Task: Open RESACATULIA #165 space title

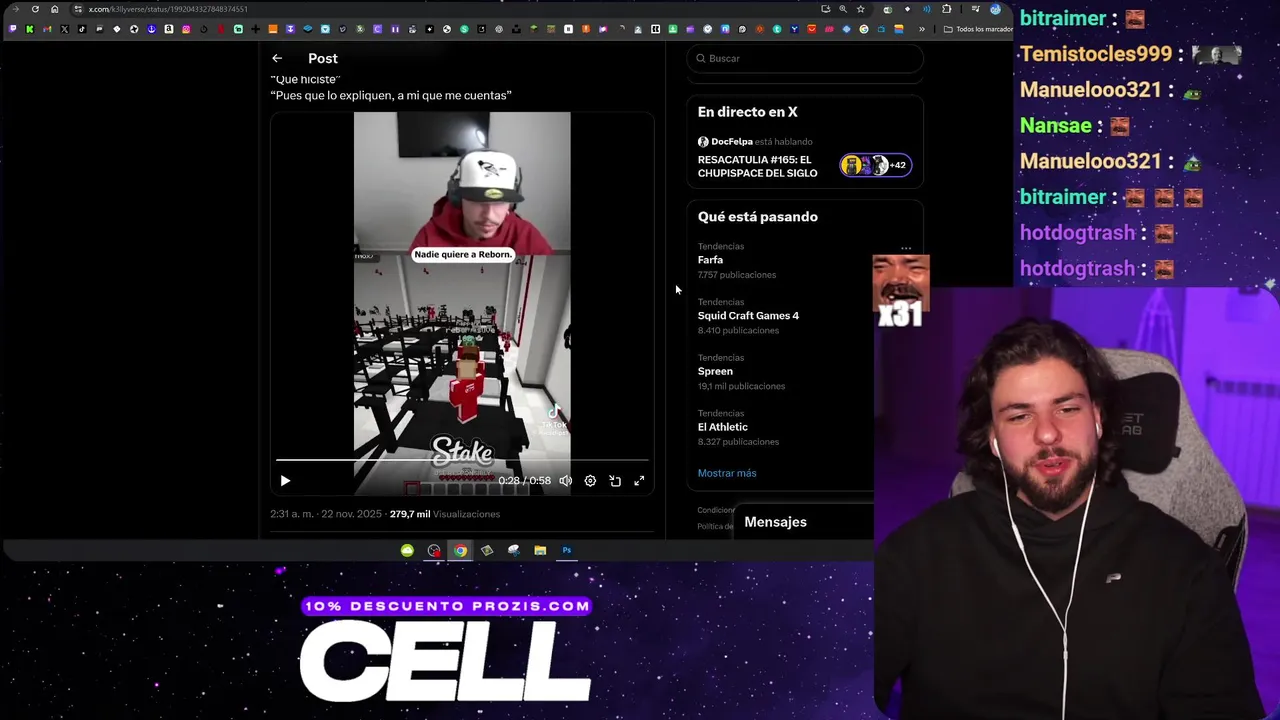Action: click(757, 166)
